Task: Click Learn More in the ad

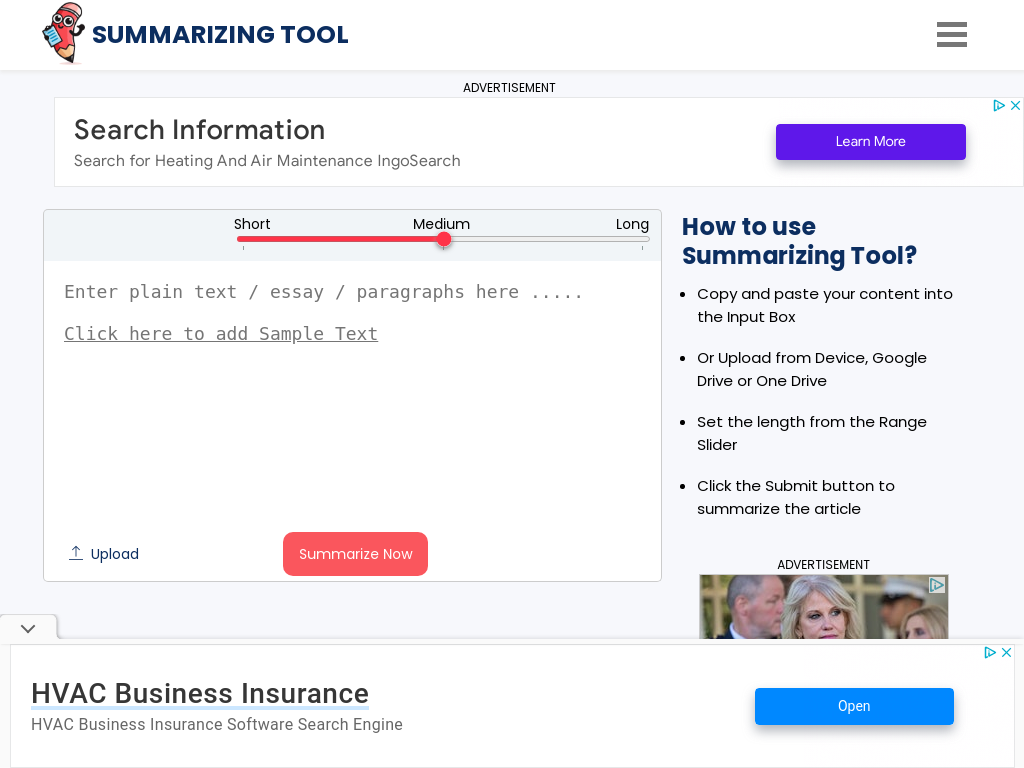Action: coord(871,142)
